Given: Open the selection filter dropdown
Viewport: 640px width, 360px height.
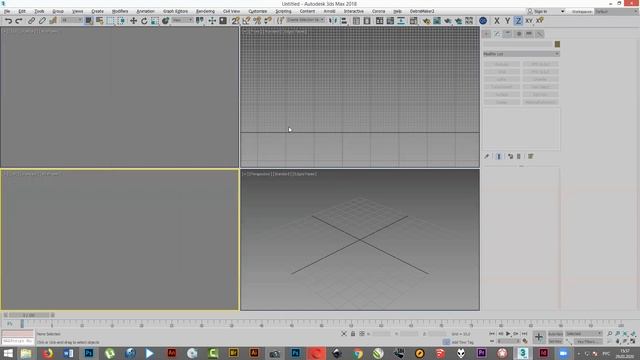Looking at the screenshot, I should click(x=71, y=20).
